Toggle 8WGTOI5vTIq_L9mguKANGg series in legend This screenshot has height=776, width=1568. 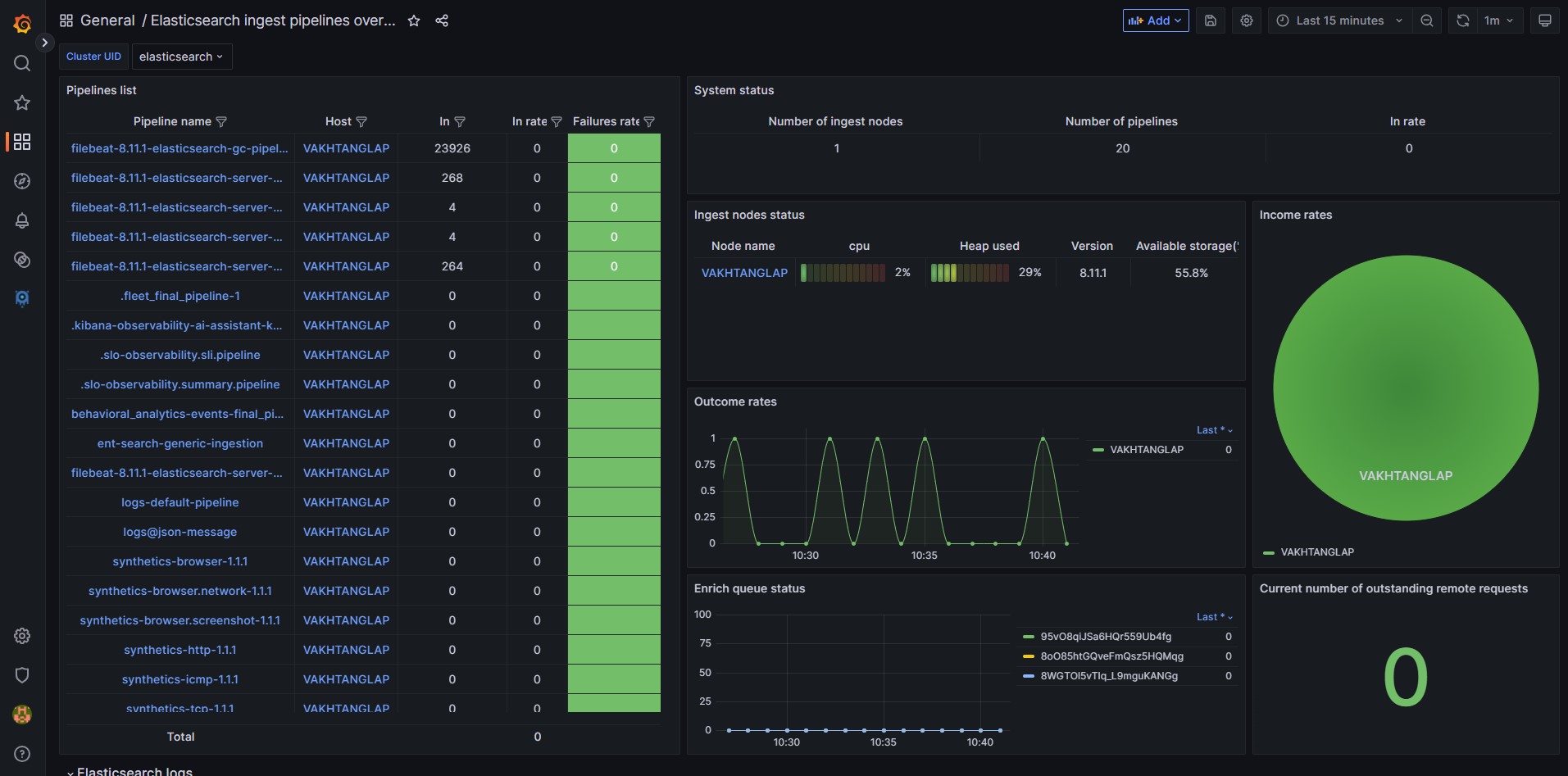click(1109, 676)
